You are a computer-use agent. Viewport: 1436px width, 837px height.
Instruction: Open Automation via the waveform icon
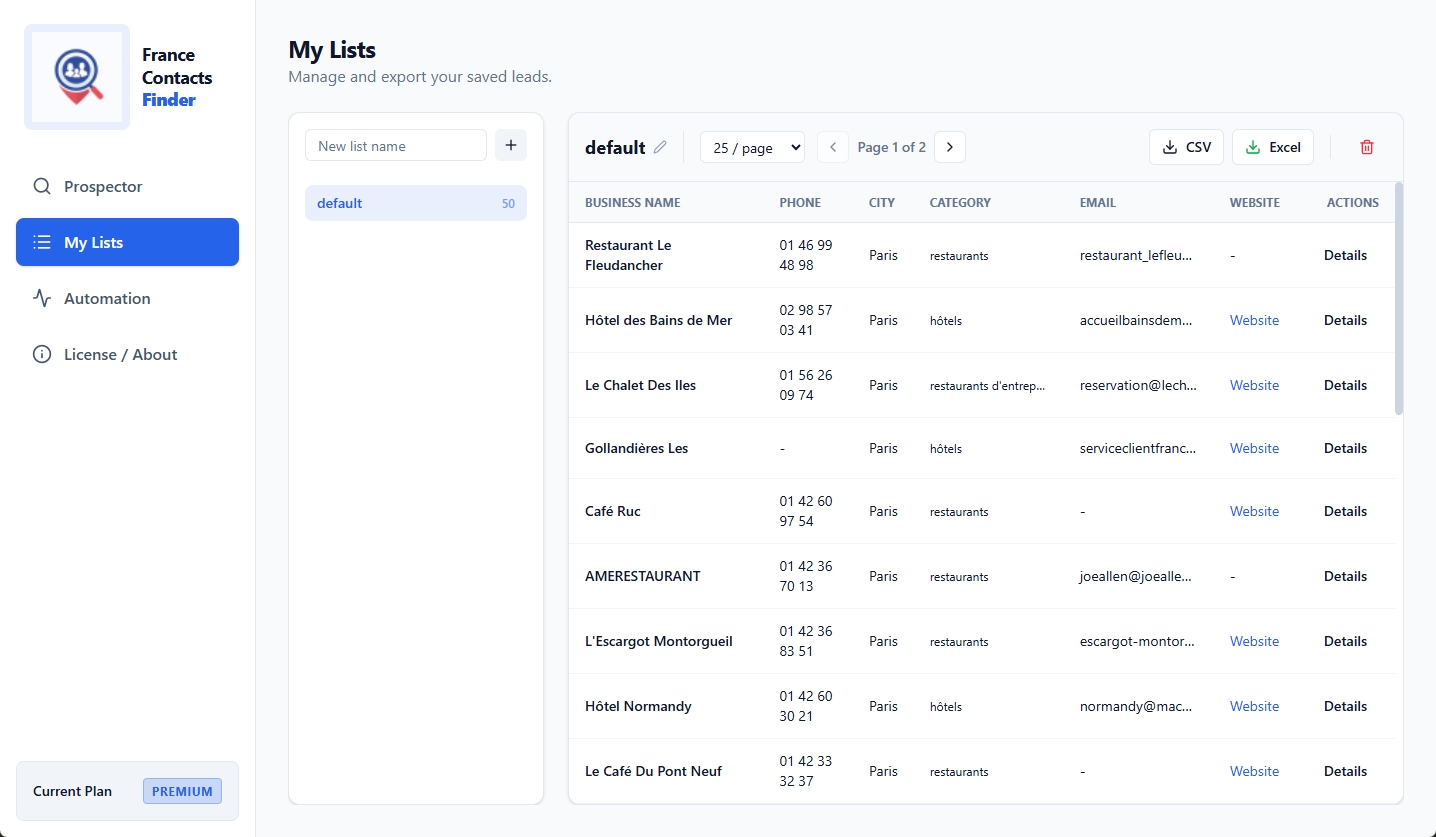point(41,297)
